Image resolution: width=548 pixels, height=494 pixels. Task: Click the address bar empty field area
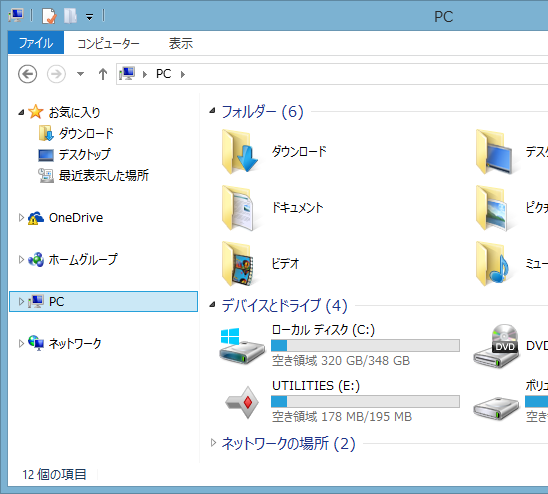(x=367, y=74)
